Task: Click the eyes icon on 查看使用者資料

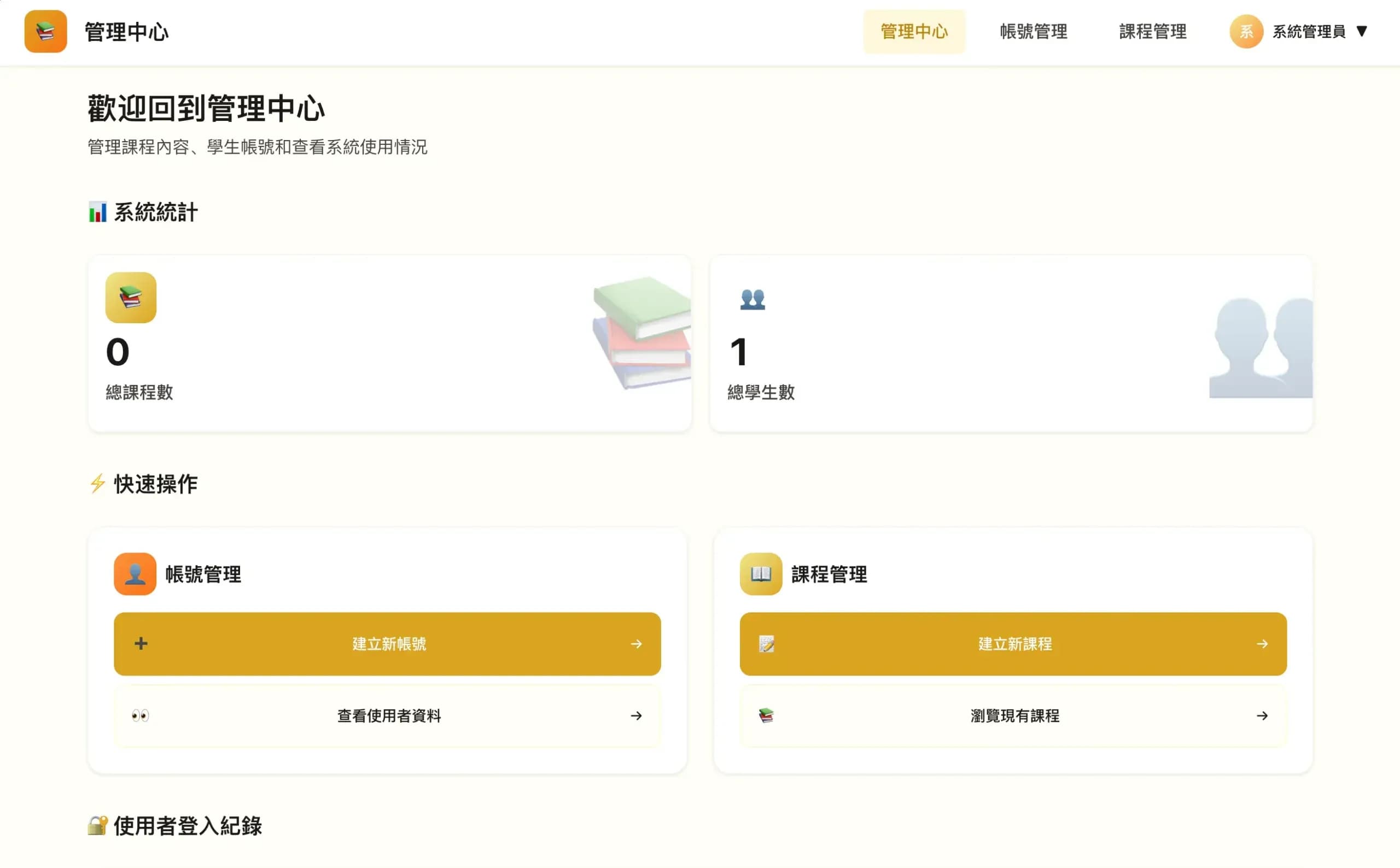Action: tap(140, 715)
